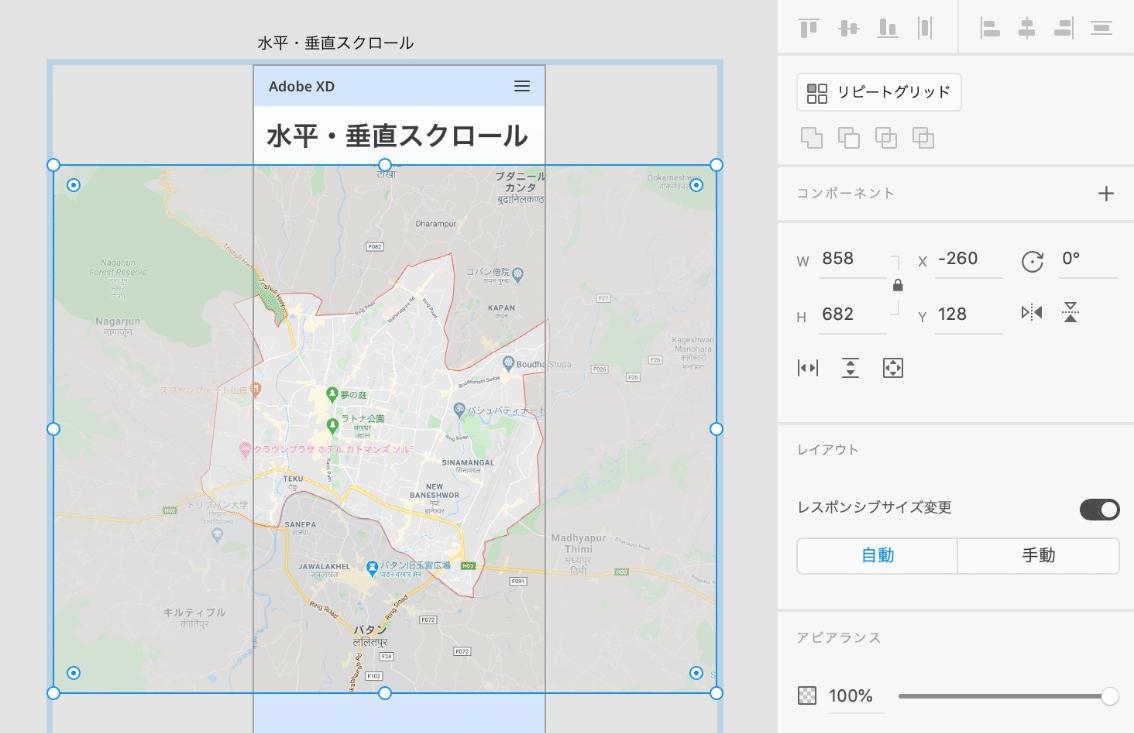1134x733 pixels.
Task: Toggle the aspect ratio lock between W and H
Action: 897,285
